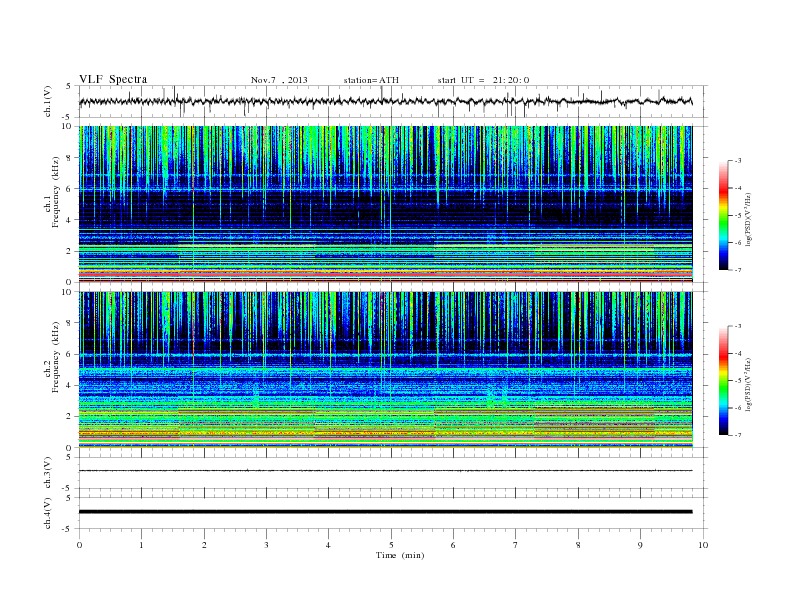Click the "8" kHz tick of ch.1 spectrogram
This screenshot has height=612, width=792.
click(x=69, y=158)
